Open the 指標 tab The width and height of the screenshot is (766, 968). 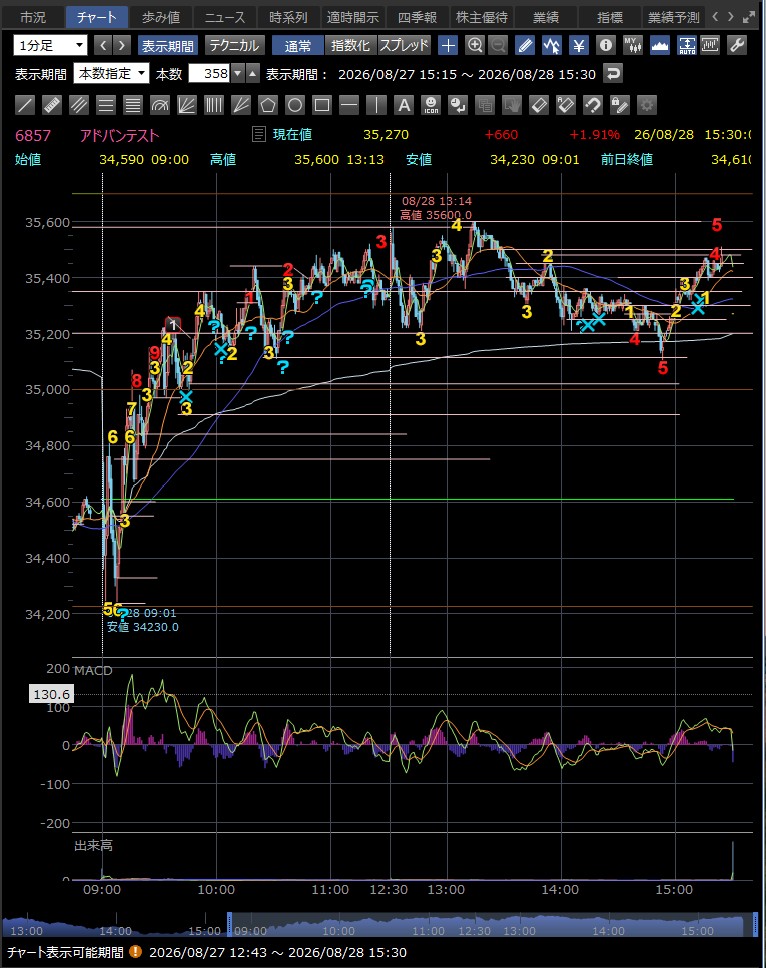[x=610, y=17]
